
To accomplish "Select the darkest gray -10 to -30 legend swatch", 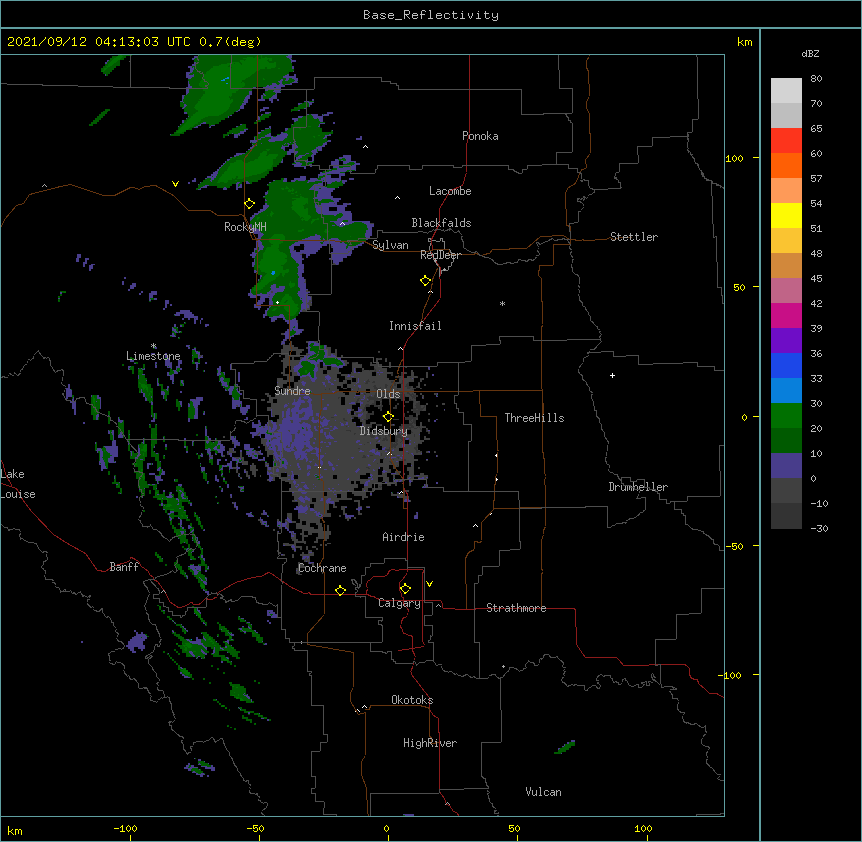I will coord(786,516).
